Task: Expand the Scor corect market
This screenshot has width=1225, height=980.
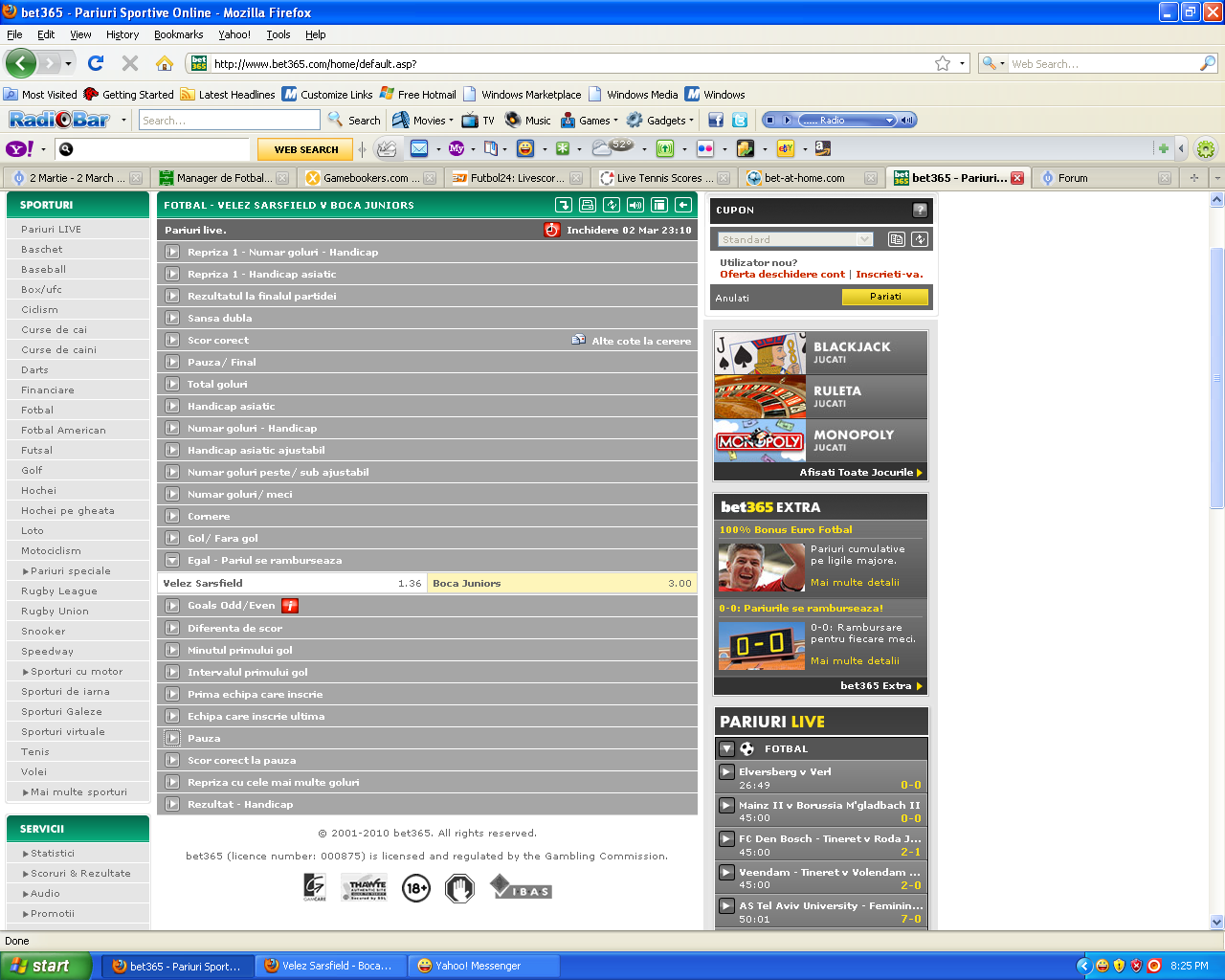Action: (x=172, y=340)
